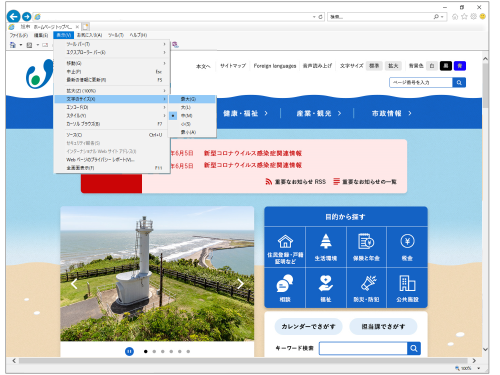The width and height of the screenshot is (500, 375).
Task: Click the browser Back arrow button
Action: pyautogui.click(x=14, y=16)
